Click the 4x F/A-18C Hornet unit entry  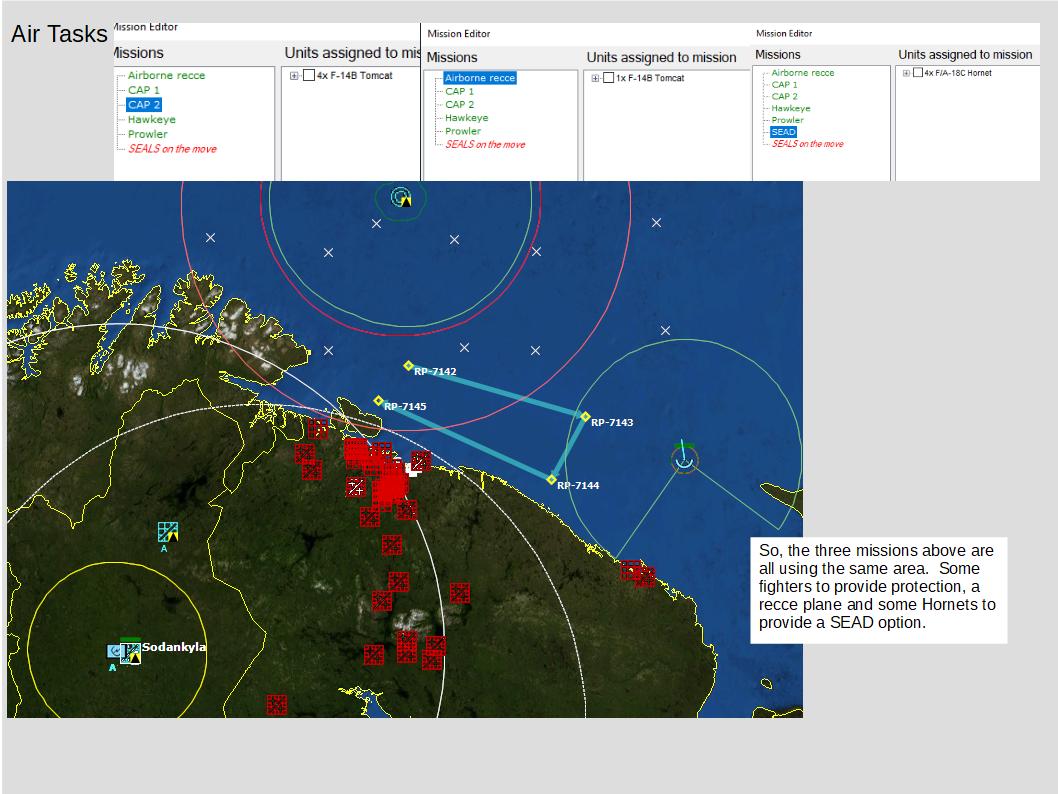click(x=958, y=73)
